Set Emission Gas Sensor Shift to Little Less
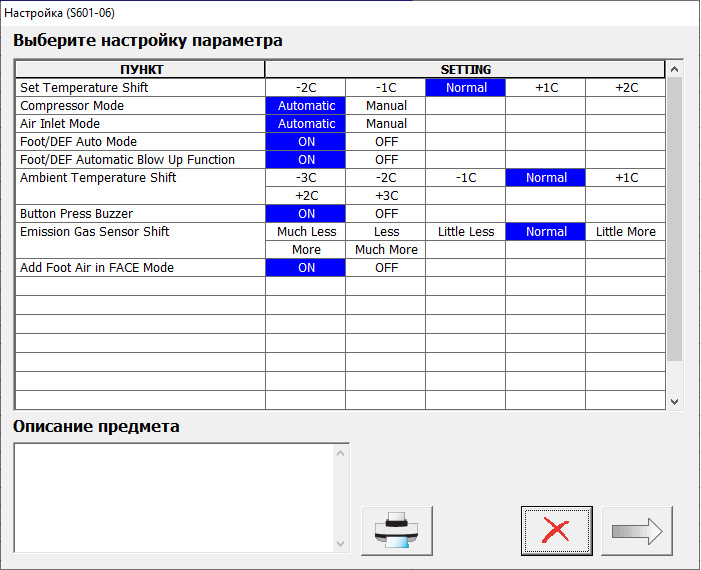This screenshot has width=701, height=570. pyautogui.click(x=466, y=232)
